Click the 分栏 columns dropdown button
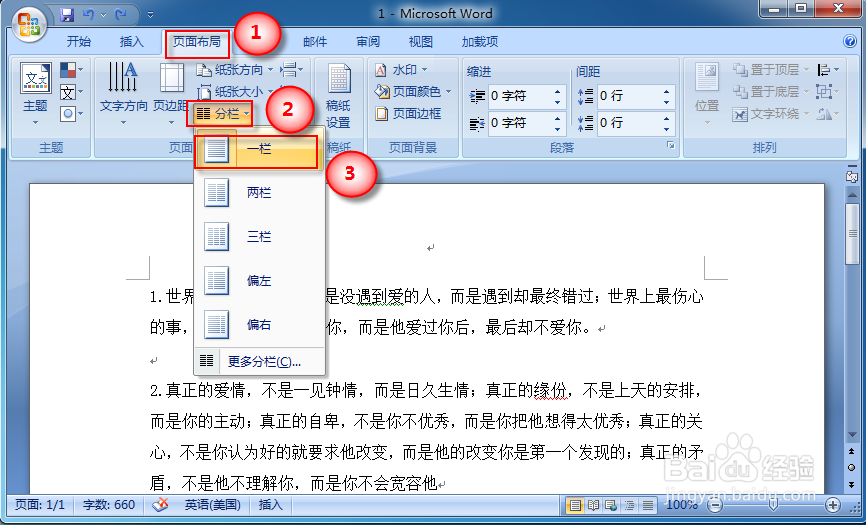Image resolution: width=866 pixels, height=525 pixels. (223, 114)
